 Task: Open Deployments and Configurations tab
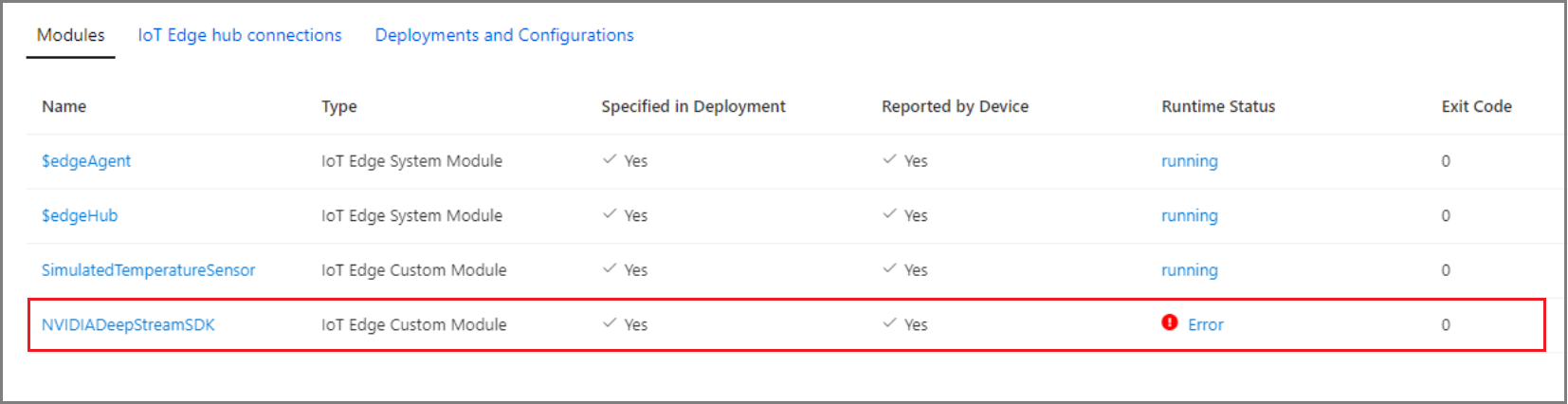[504, 35]
